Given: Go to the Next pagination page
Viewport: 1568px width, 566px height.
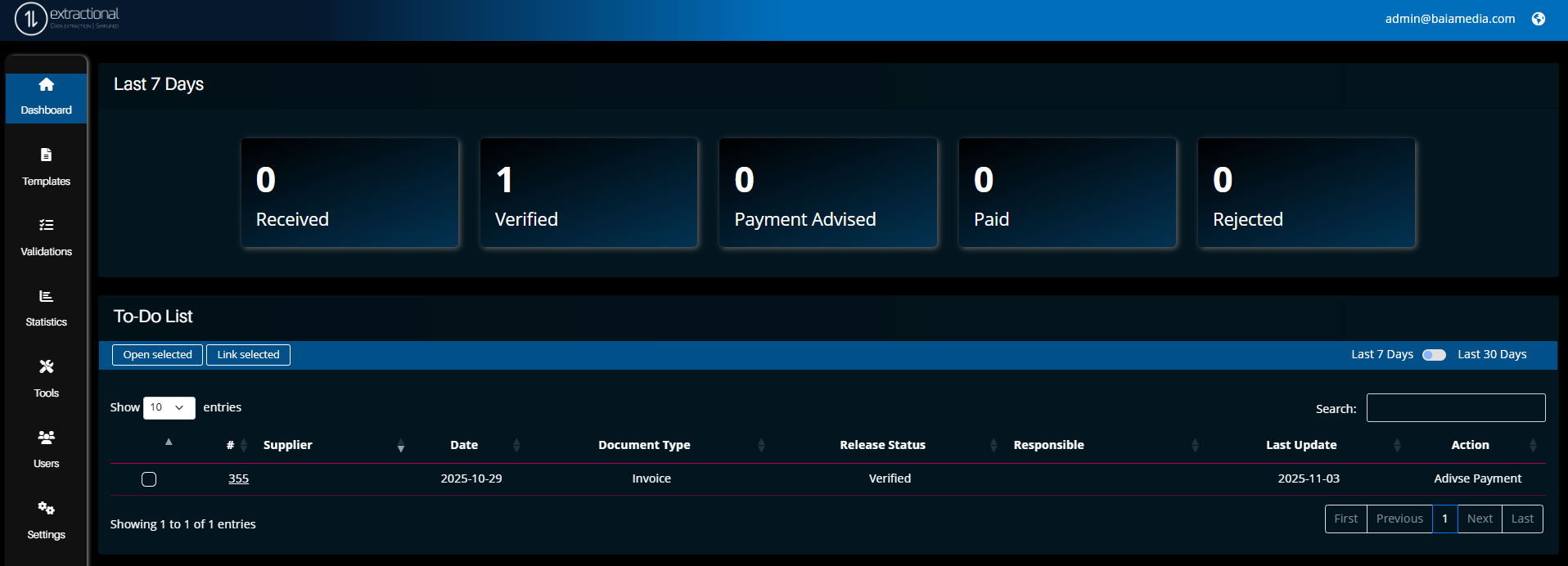Looking at the screenshot, I should tap(1479, 519).
